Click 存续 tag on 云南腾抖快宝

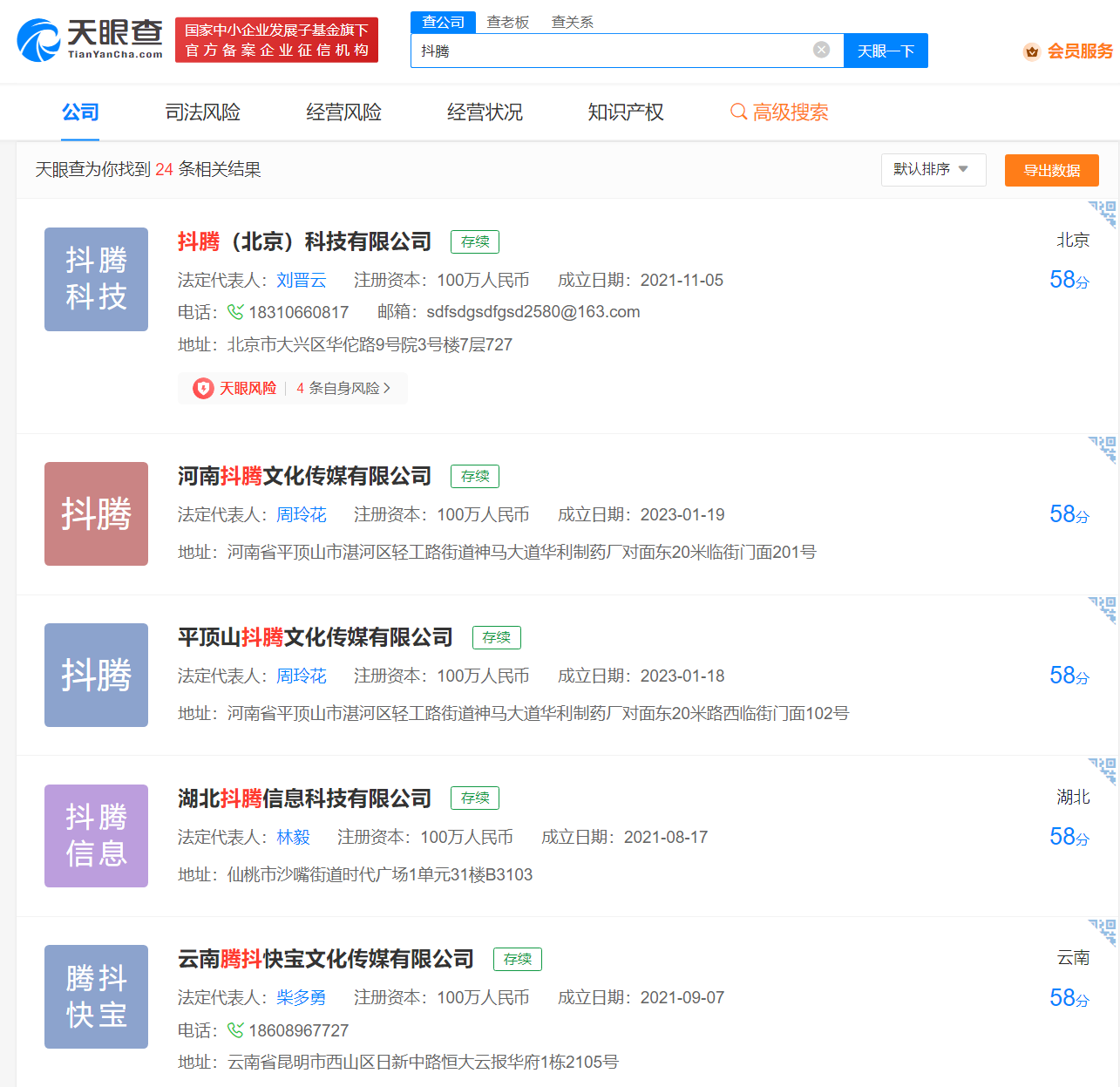(x=517, y=959)
